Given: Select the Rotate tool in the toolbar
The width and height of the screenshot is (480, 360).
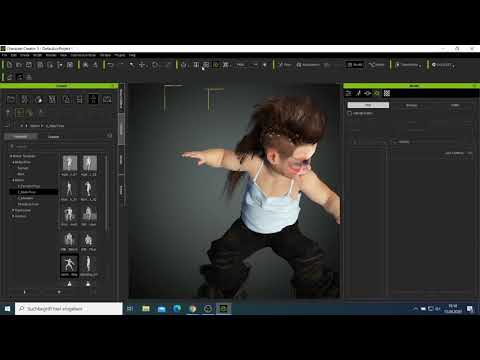Looking at the screenshot, I should click(x=155, y=65).
